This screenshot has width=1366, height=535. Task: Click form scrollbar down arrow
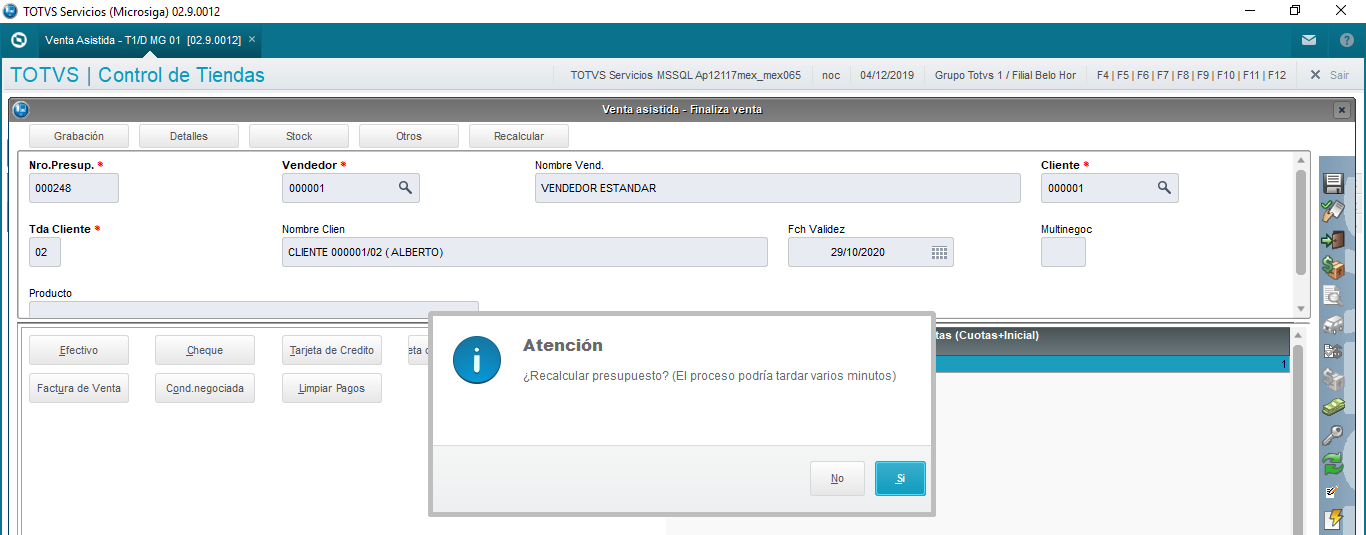(x=1301, y=309)
